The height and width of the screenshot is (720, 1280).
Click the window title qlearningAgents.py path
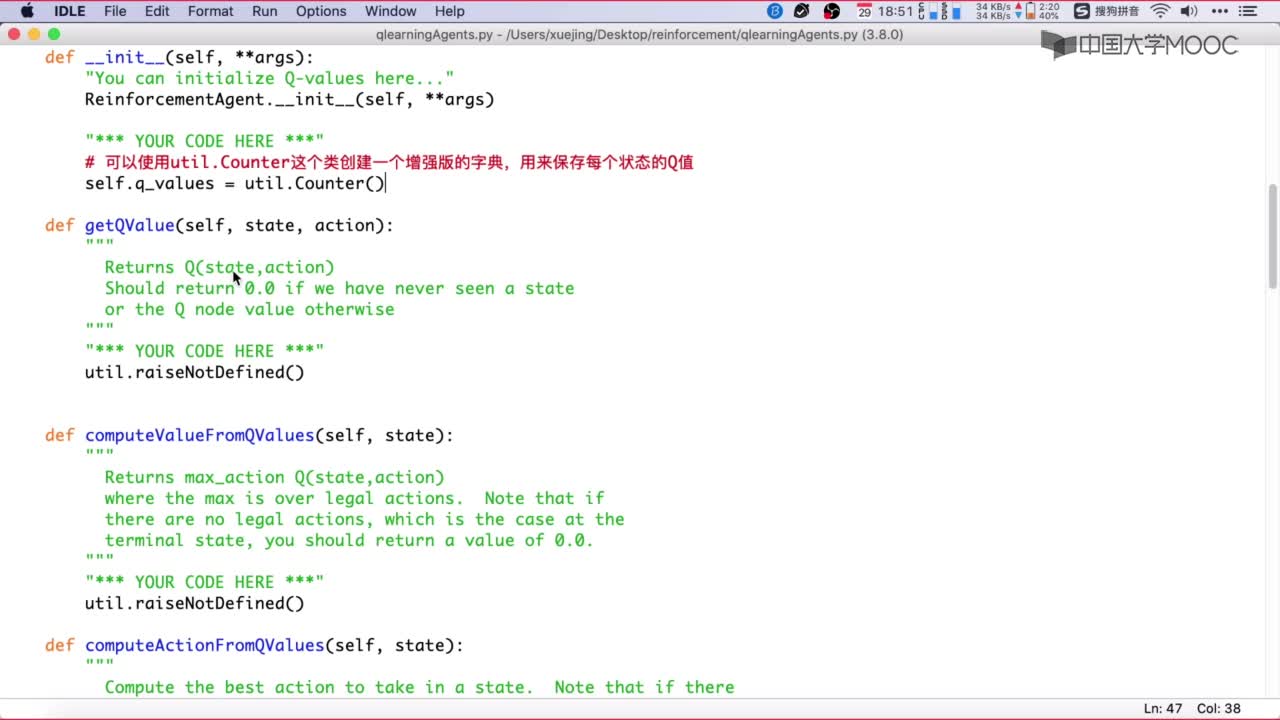pyautogui.click(x=640, y=34)
